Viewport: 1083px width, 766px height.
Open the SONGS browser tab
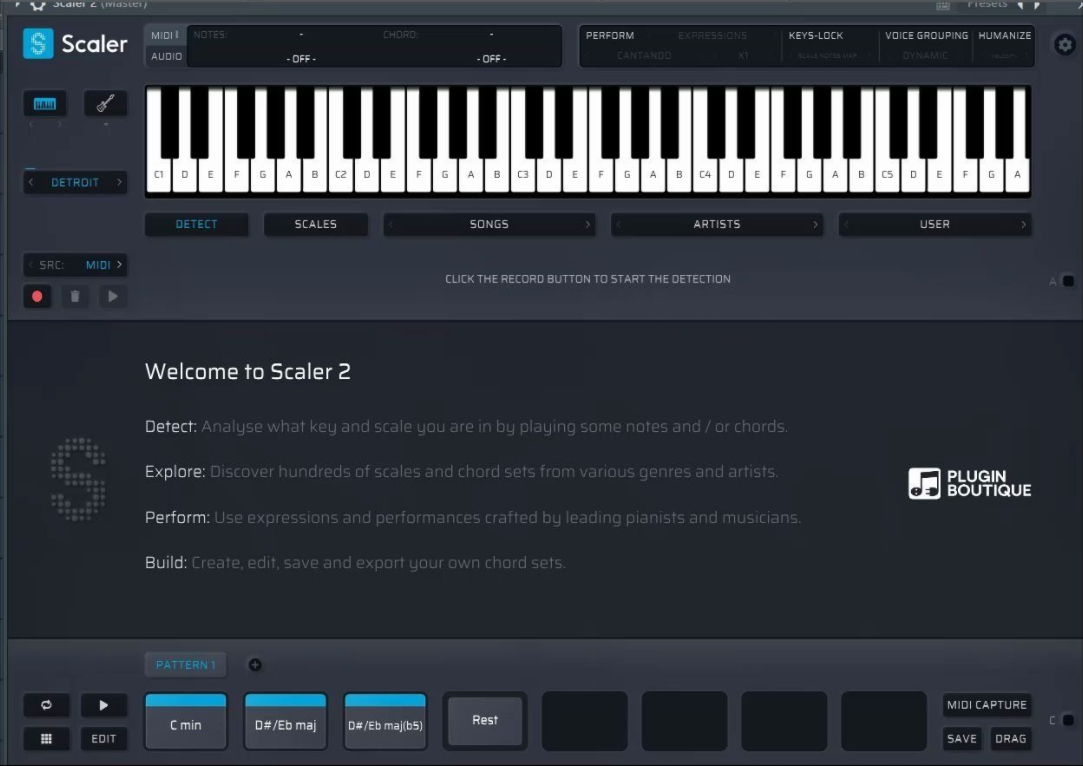tap(488, 224)
